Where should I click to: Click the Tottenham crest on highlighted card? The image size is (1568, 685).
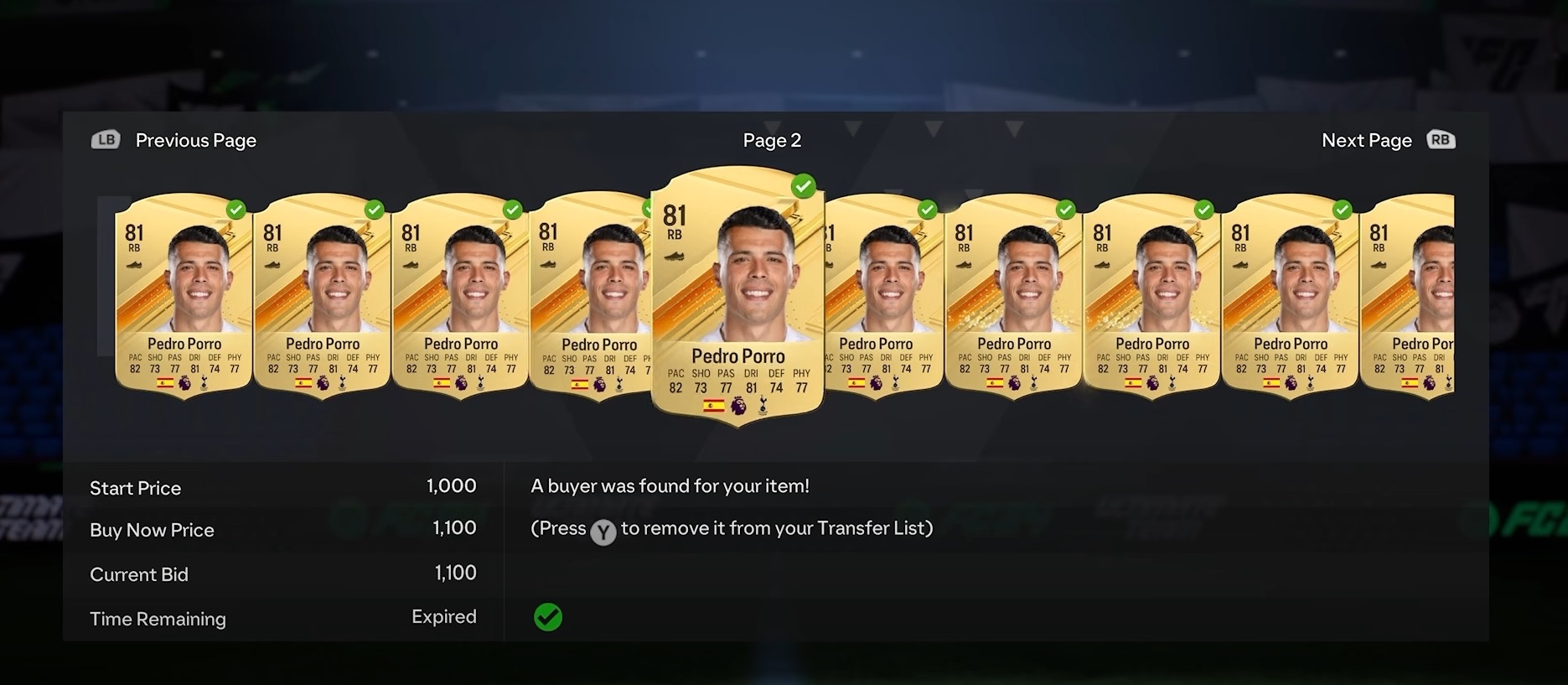[x=763, y=407]
